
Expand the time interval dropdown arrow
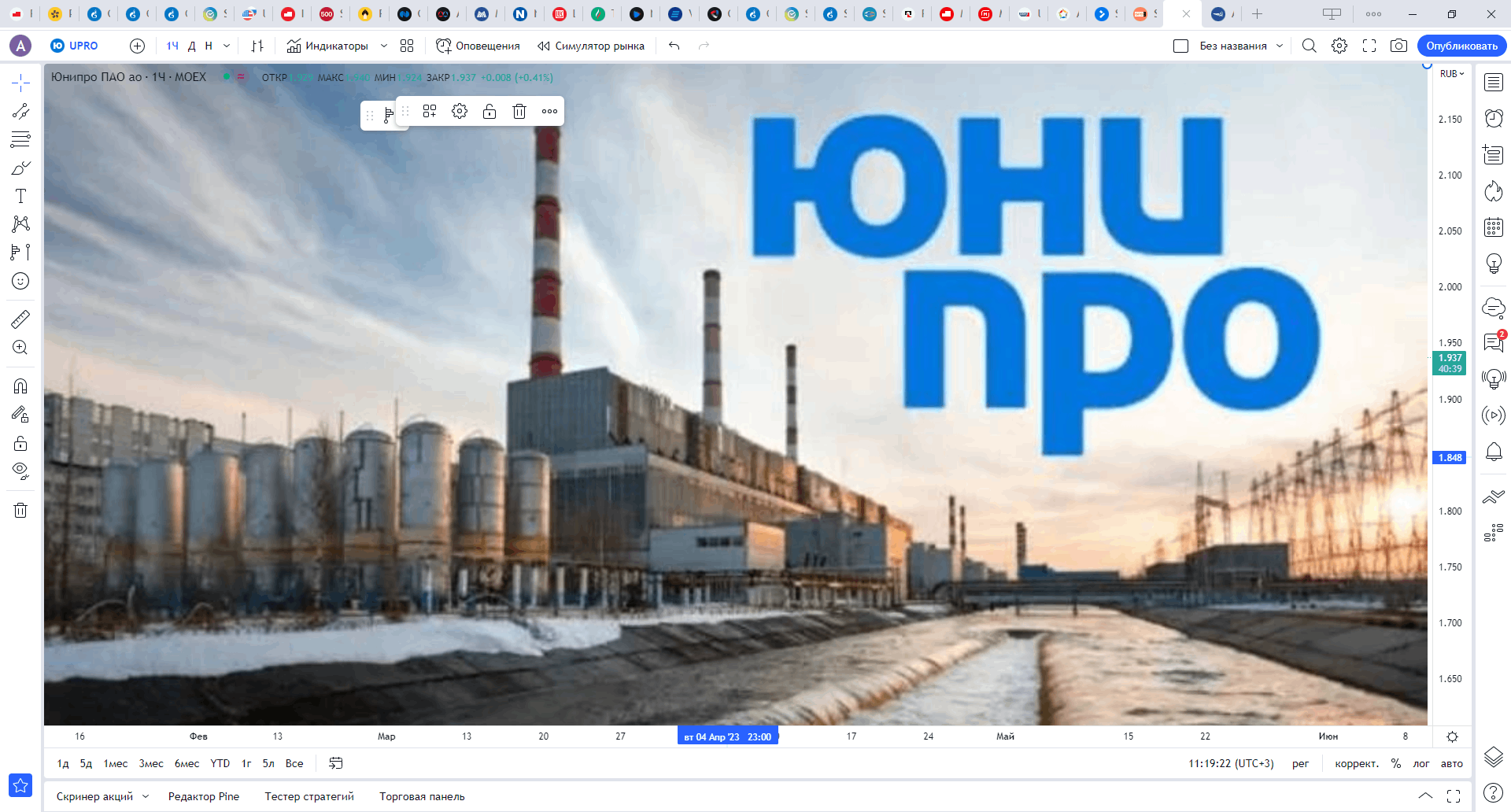[x=227, y=46]
